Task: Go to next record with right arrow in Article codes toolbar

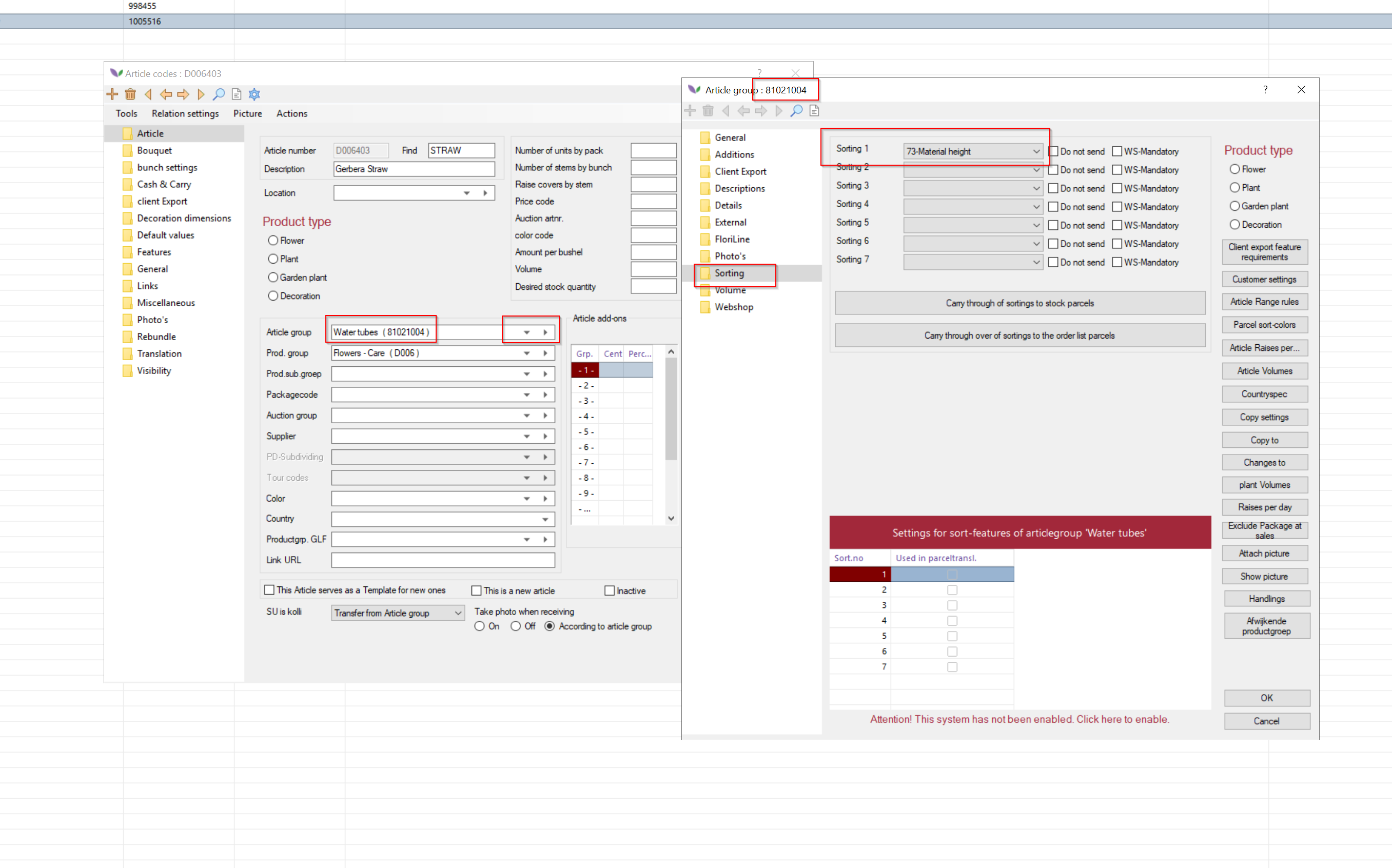Action: (x=183, y=94)
